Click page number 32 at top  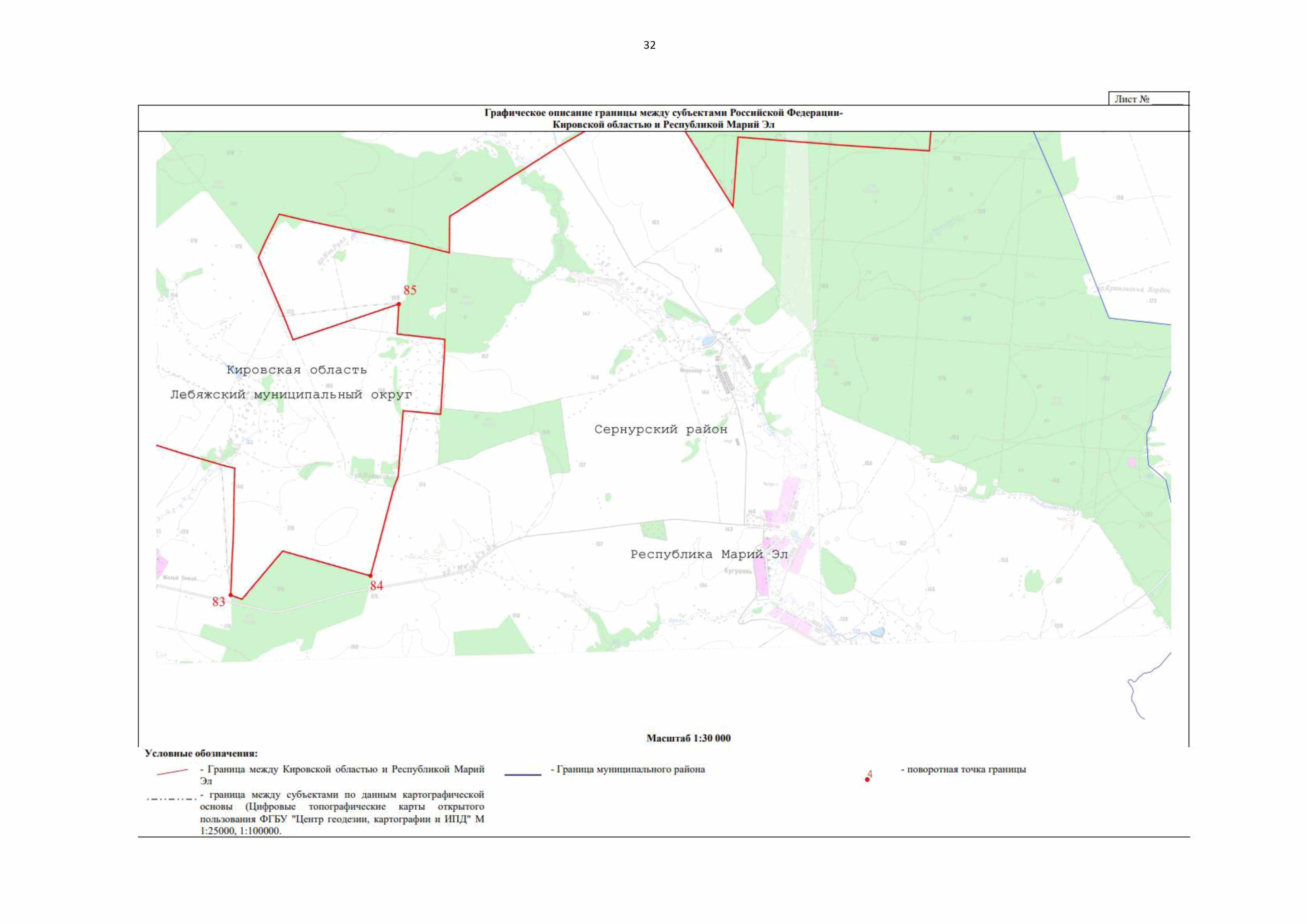tap(649, 46)
